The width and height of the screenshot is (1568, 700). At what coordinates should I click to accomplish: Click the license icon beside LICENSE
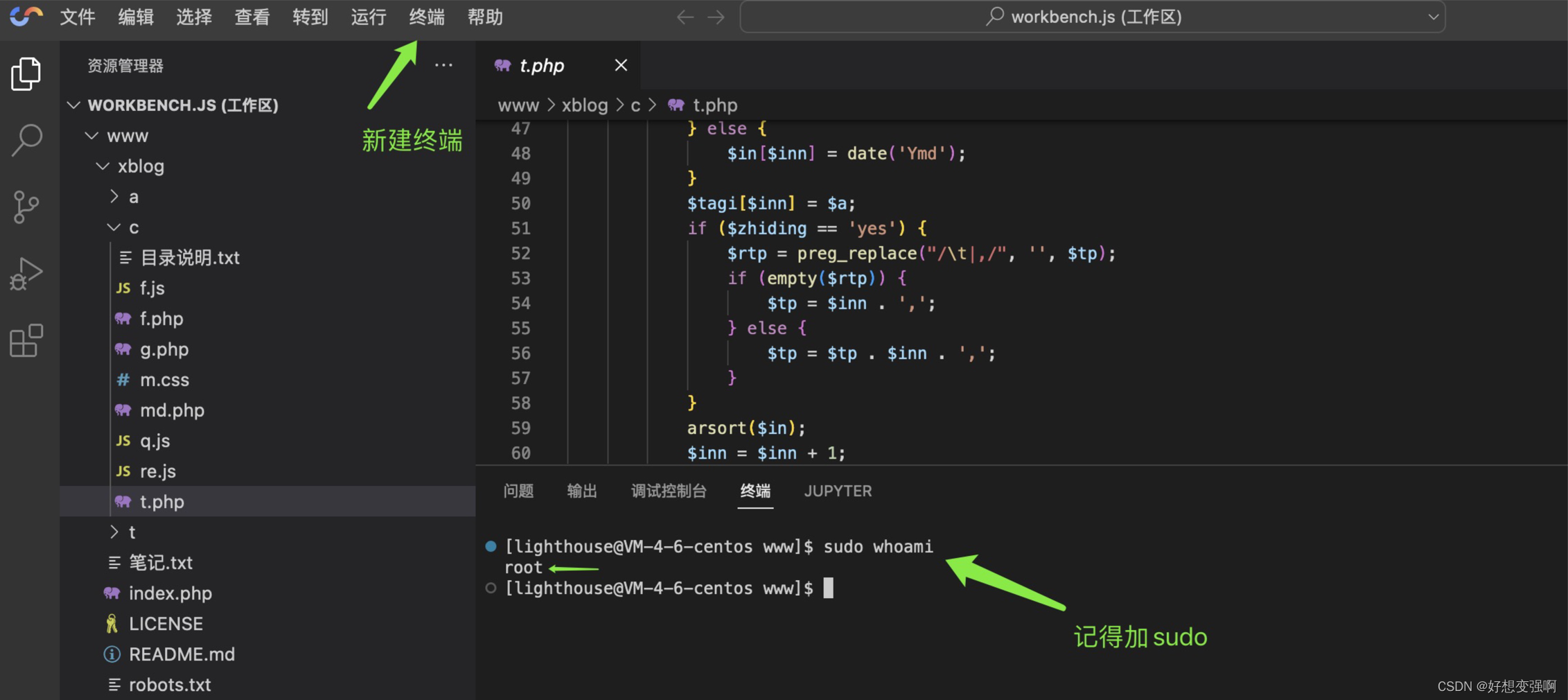pyautogui.click(x=112, y=624)
